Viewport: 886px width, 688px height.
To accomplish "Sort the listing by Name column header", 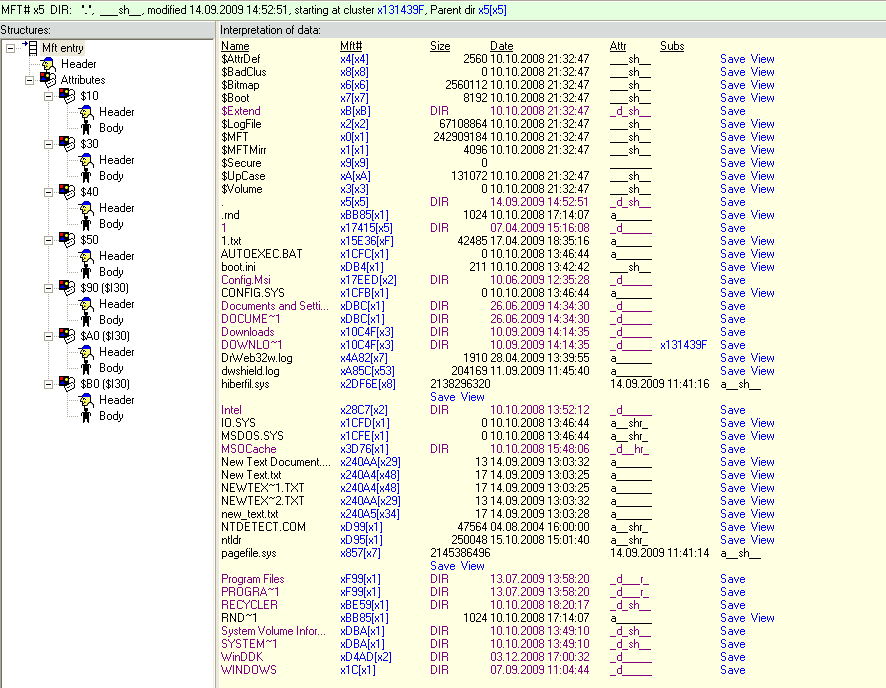I will point(235,46).
